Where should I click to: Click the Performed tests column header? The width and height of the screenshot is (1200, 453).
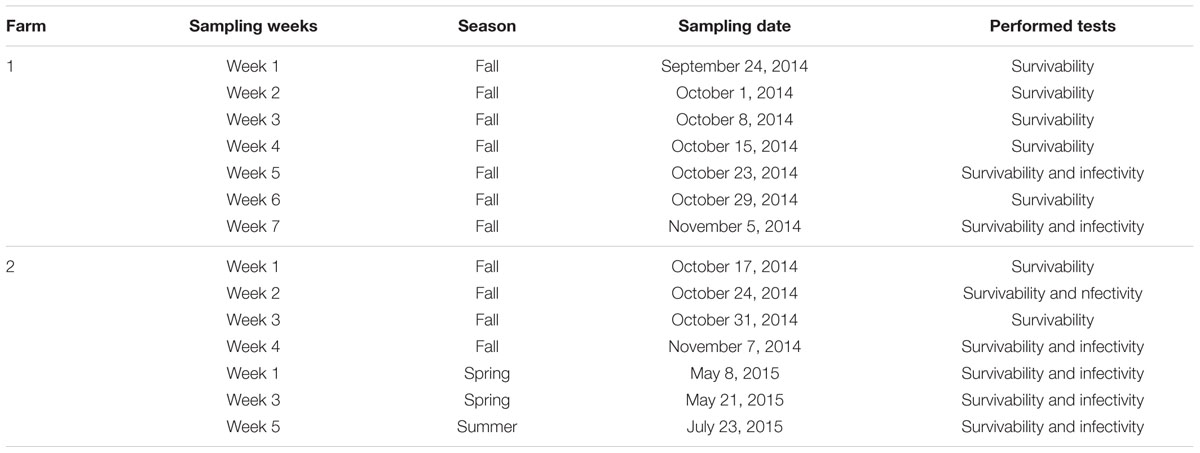pyautogui.click(x=1052, y=27)
